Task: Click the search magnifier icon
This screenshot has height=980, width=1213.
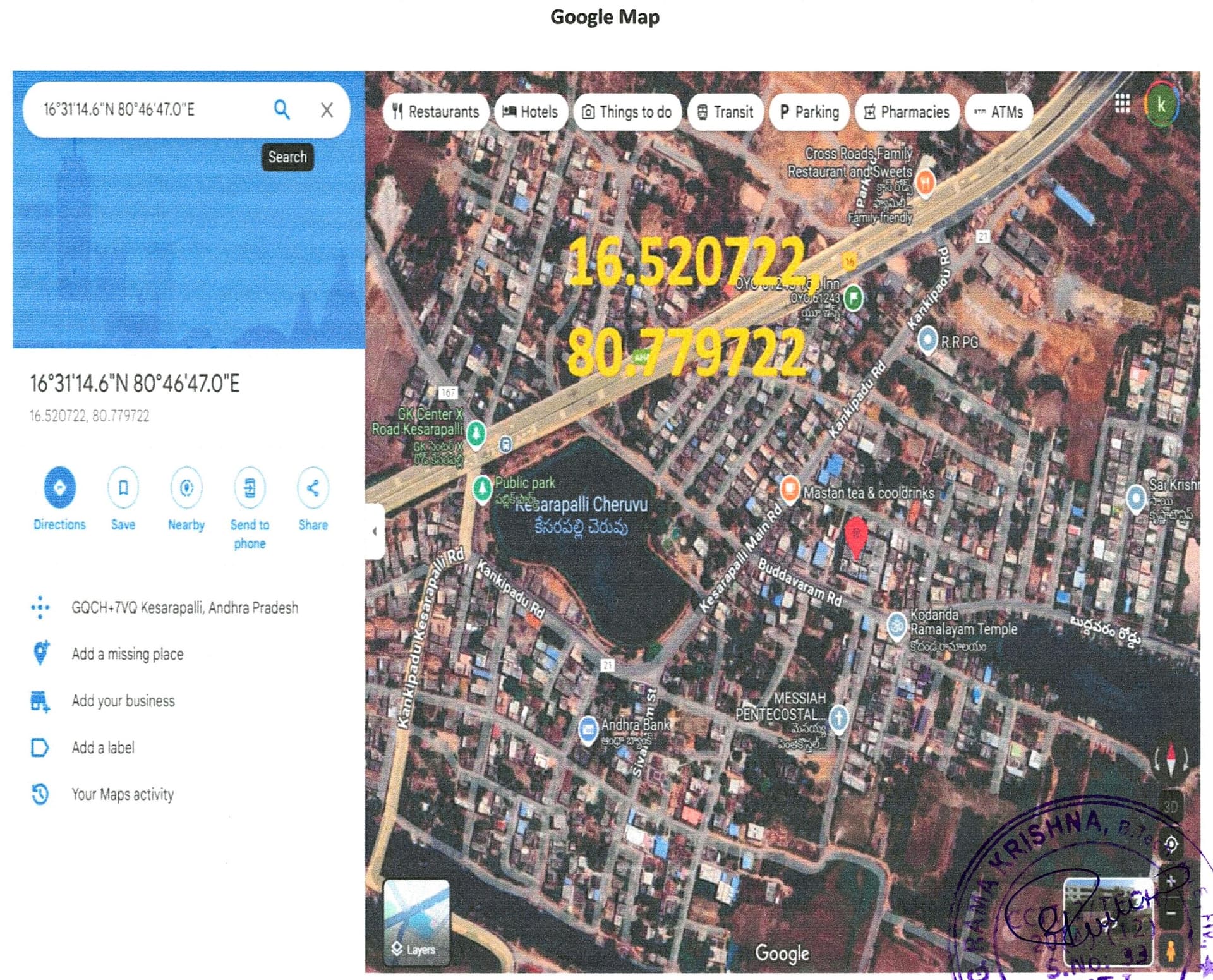Action: pos(282,110)
